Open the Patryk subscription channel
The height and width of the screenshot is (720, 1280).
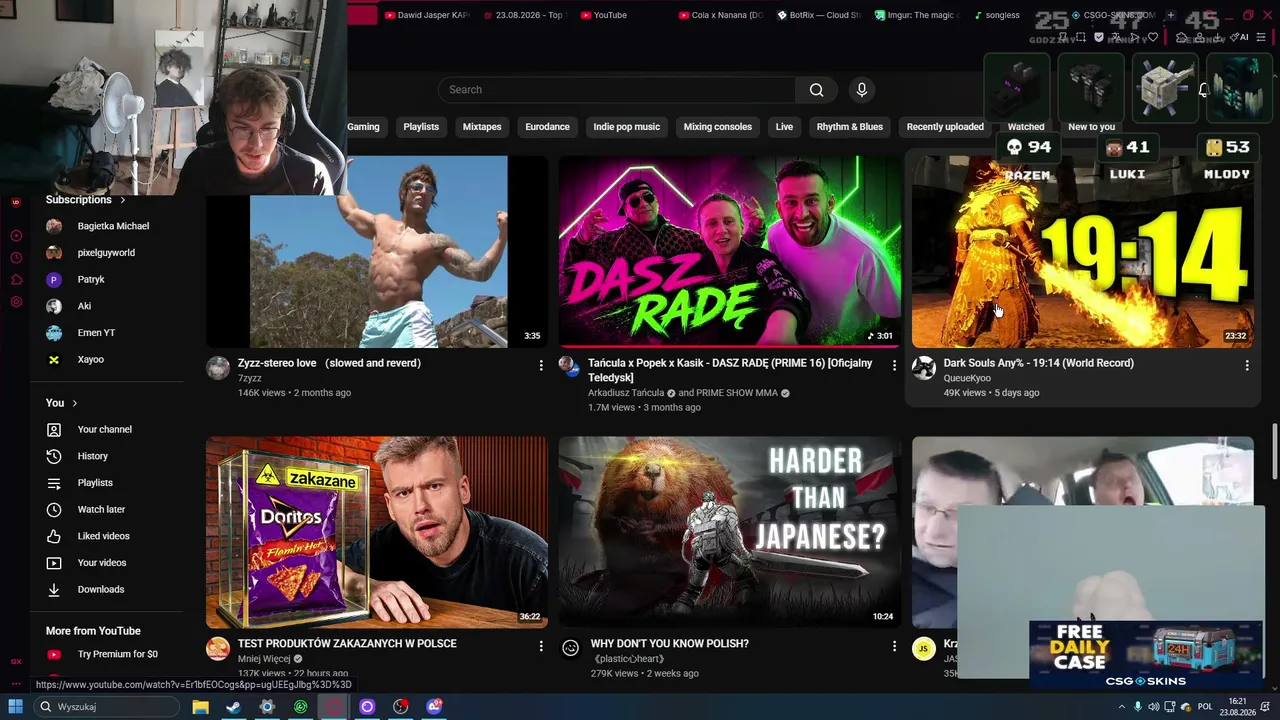91,280
